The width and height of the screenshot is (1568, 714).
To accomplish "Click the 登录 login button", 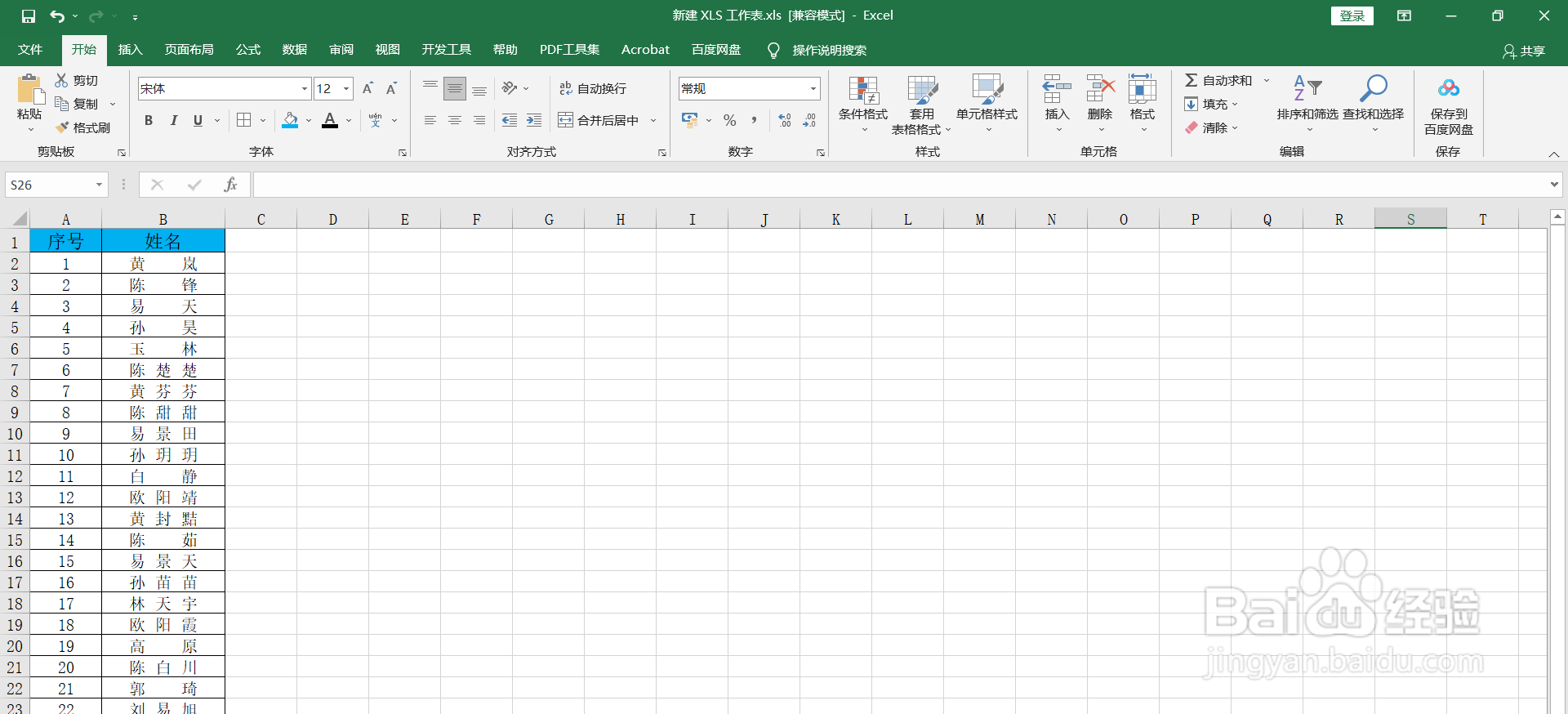I will click(1352, 16).
